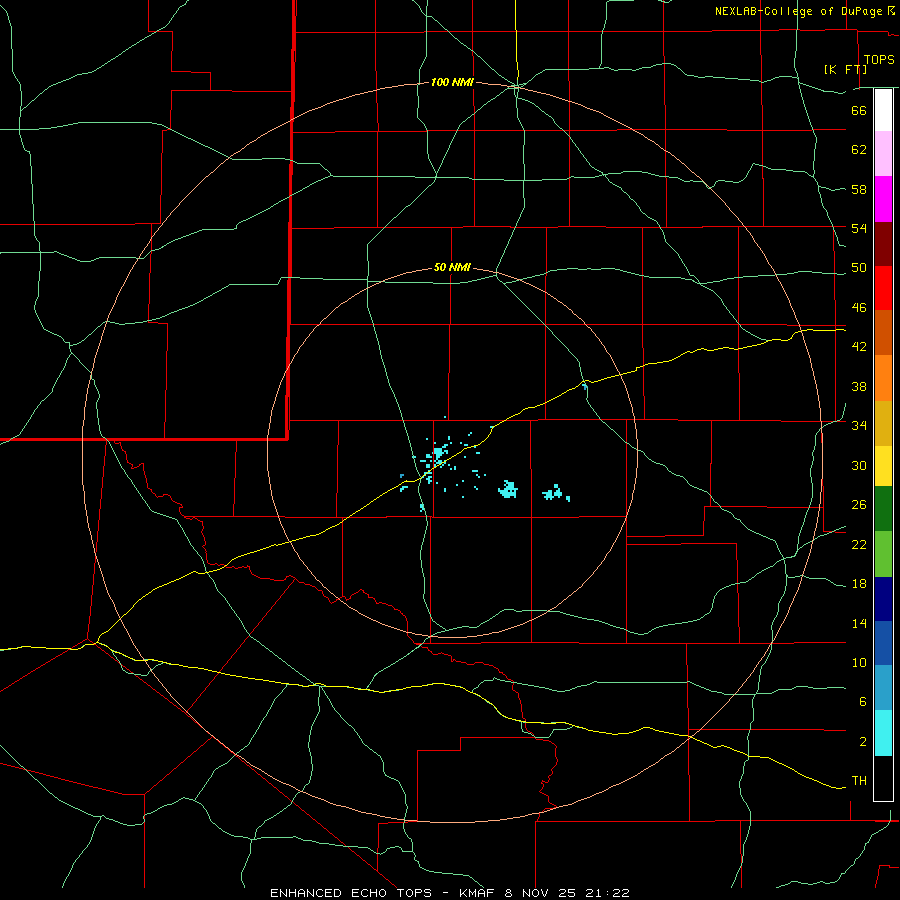Click the scale value "30"

click(x=859, y=465)
